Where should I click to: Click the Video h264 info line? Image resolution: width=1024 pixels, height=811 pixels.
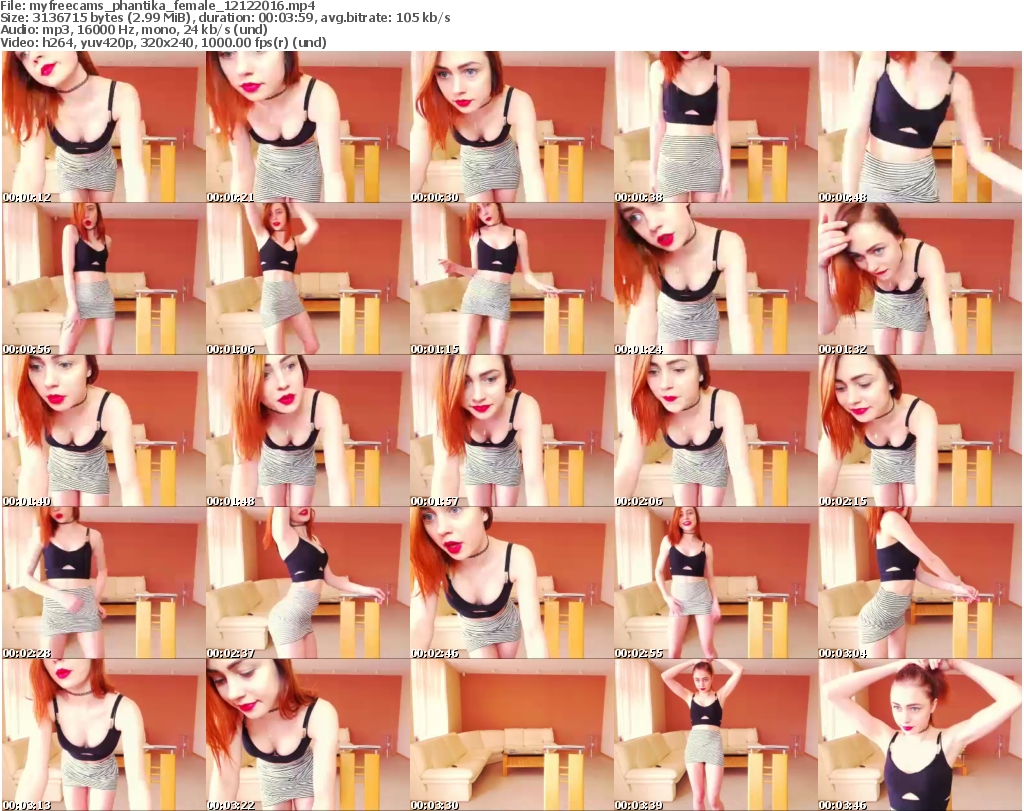pyautogui.click(x=163, y=42)
